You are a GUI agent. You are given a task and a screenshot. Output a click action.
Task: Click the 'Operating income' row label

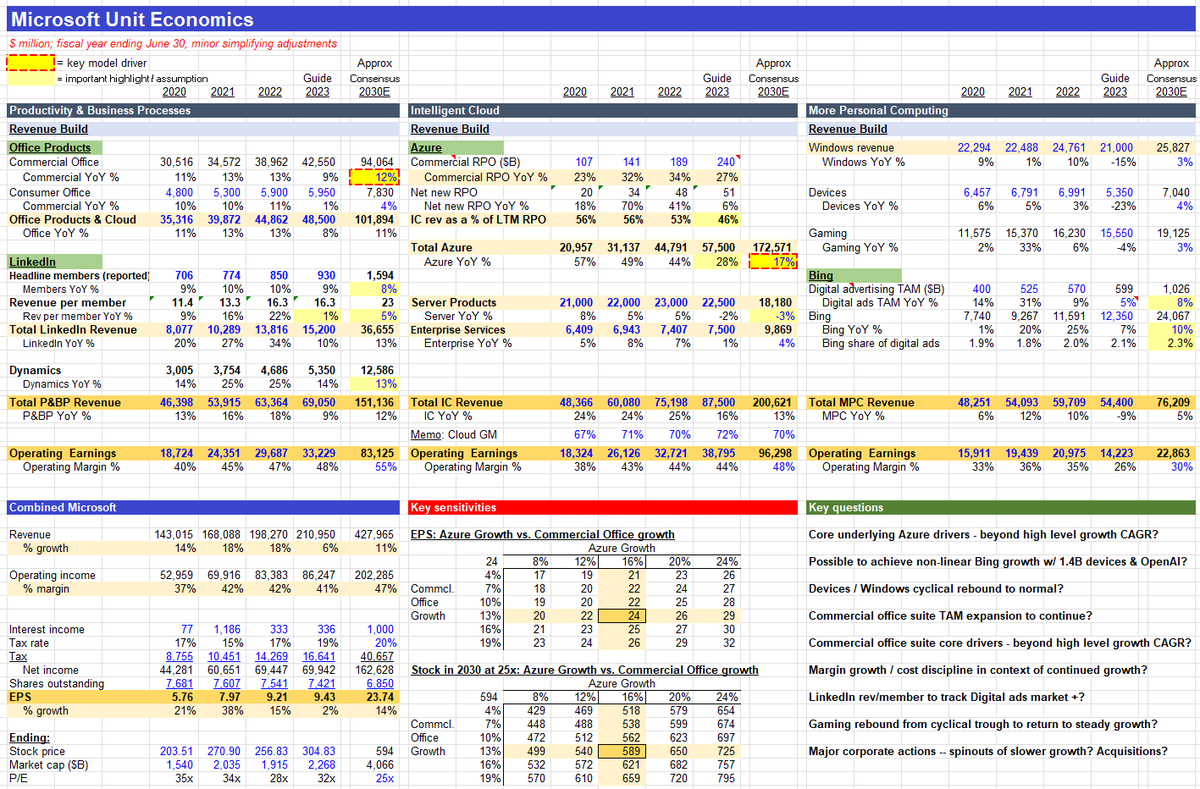click(x=51, y=575)
